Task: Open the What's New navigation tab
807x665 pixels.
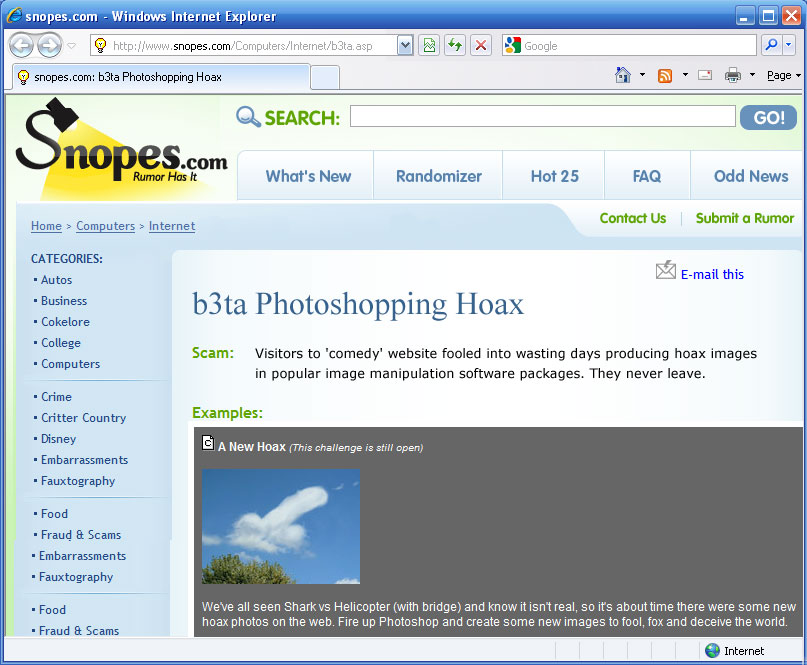Action: pyautogui.click(x=308, y=176)
